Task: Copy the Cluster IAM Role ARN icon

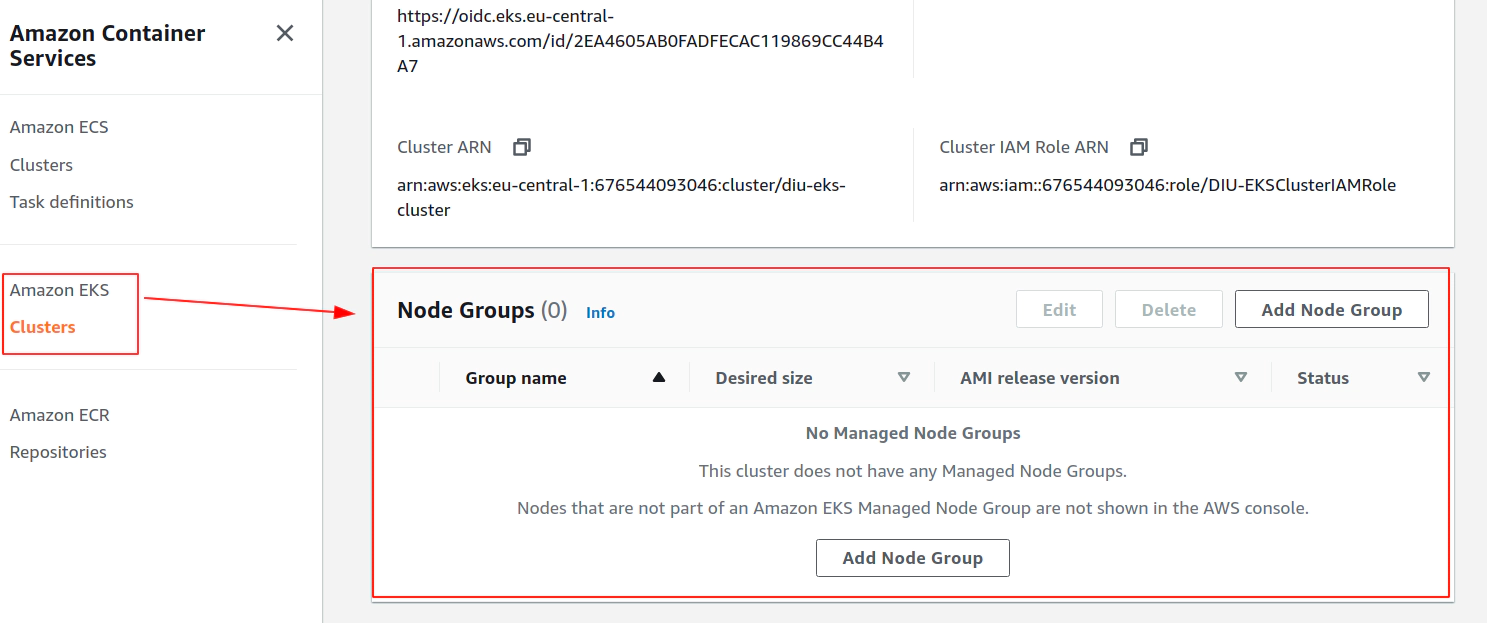Action: [1139, 147]
